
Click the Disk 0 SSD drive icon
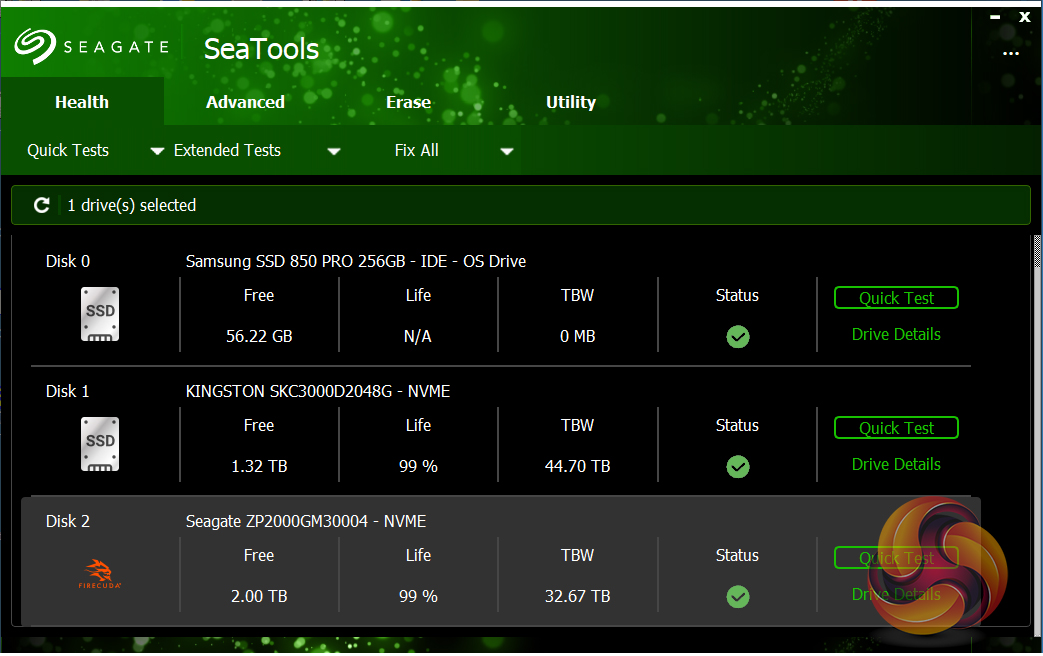coord(100,315)
